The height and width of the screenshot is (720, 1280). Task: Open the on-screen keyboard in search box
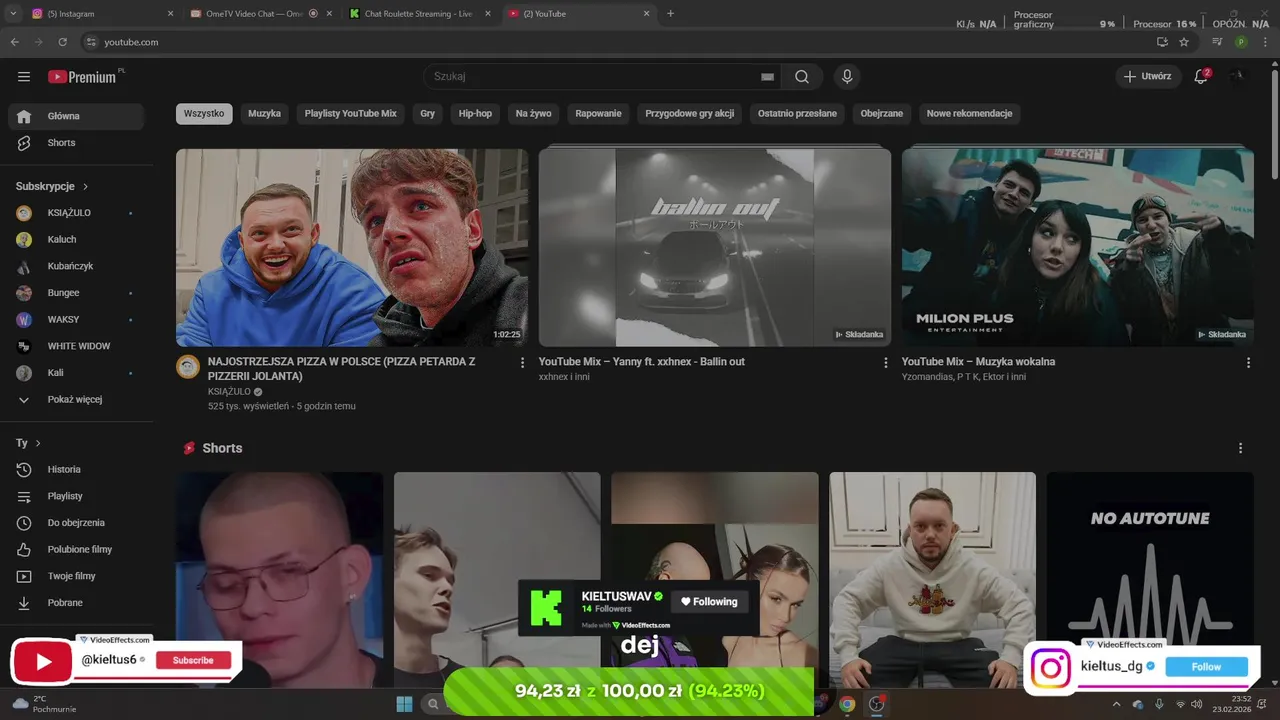[767, 77]
